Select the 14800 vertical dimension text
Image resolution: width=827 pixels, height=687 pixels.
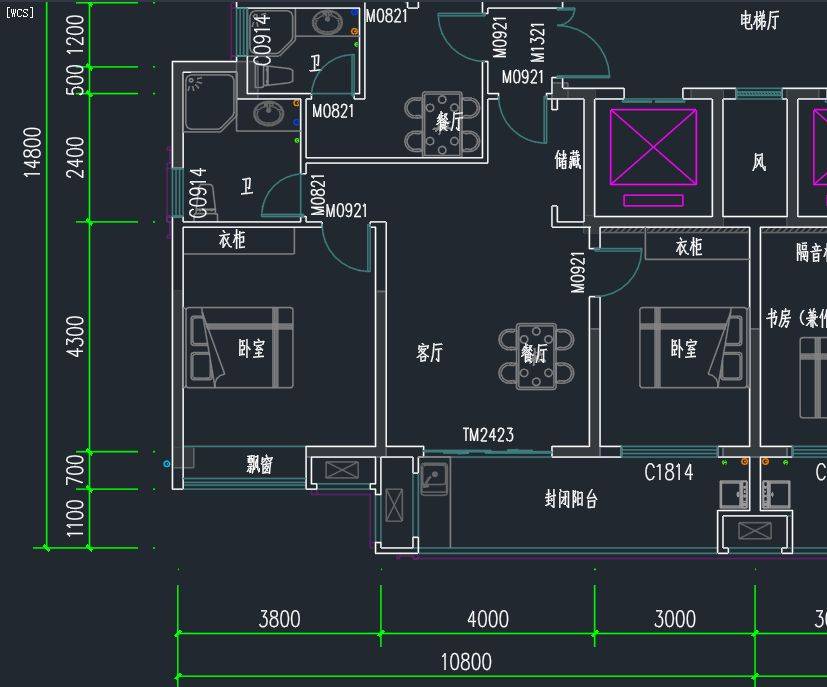point(33,152)
